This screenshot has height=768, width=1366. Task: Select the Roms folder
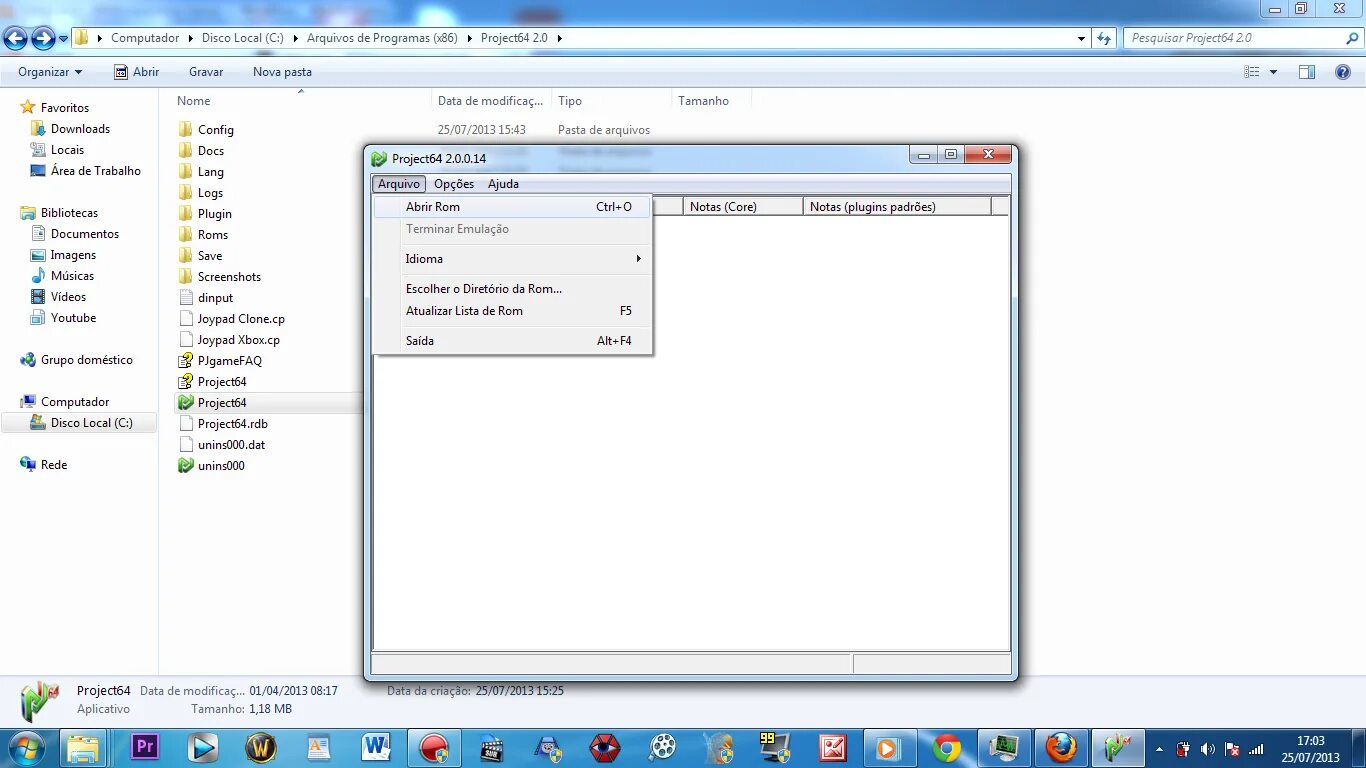[203, 235]
